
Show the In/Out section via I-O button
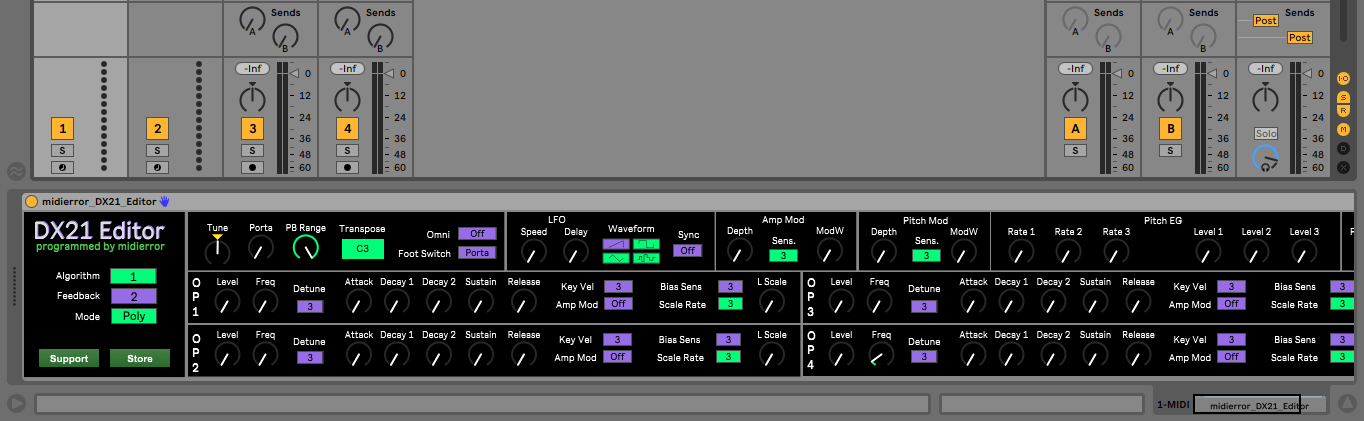point(1344,78)
